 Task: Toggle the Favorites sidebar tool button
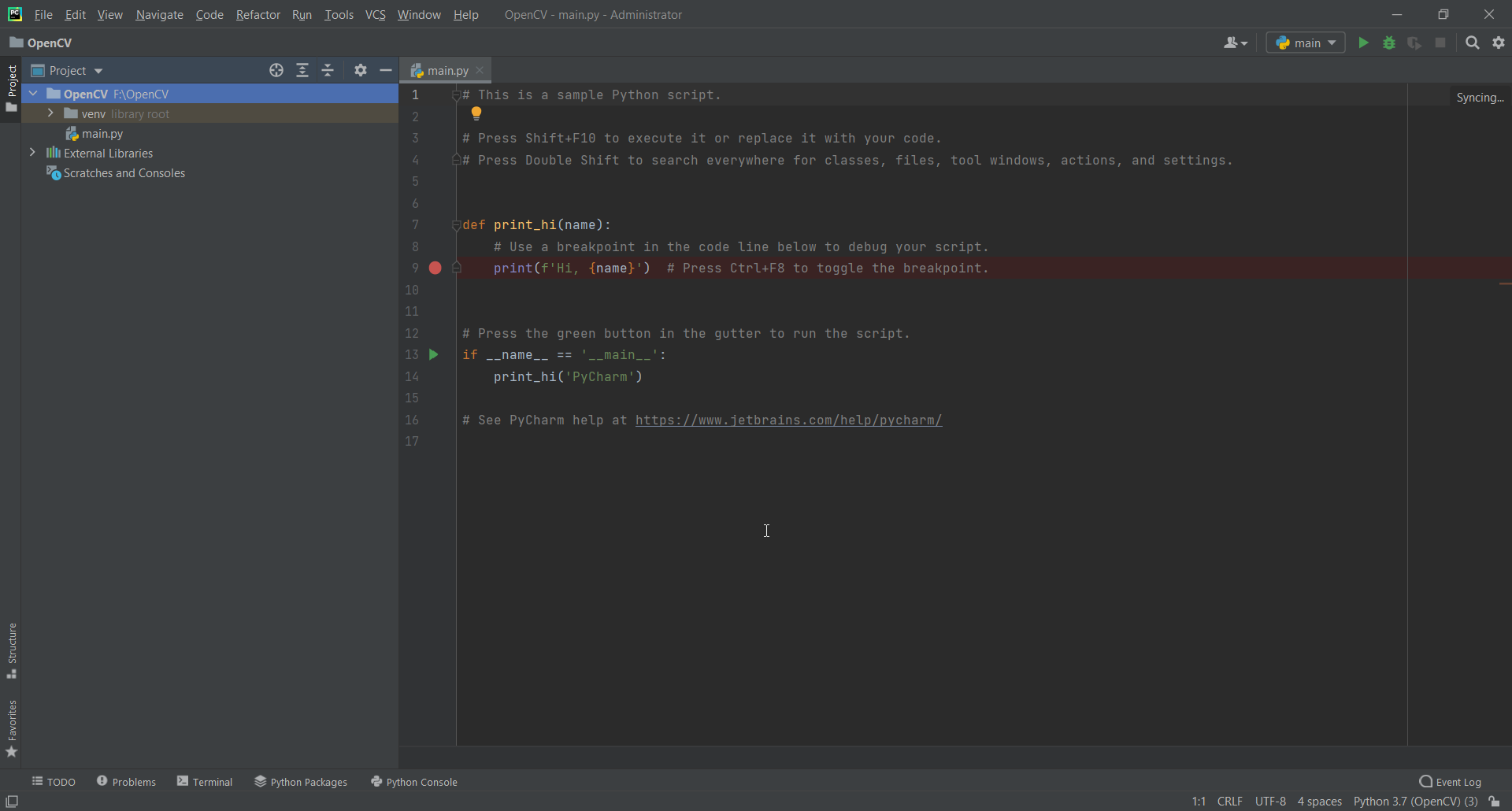click(x=11, y=729)
